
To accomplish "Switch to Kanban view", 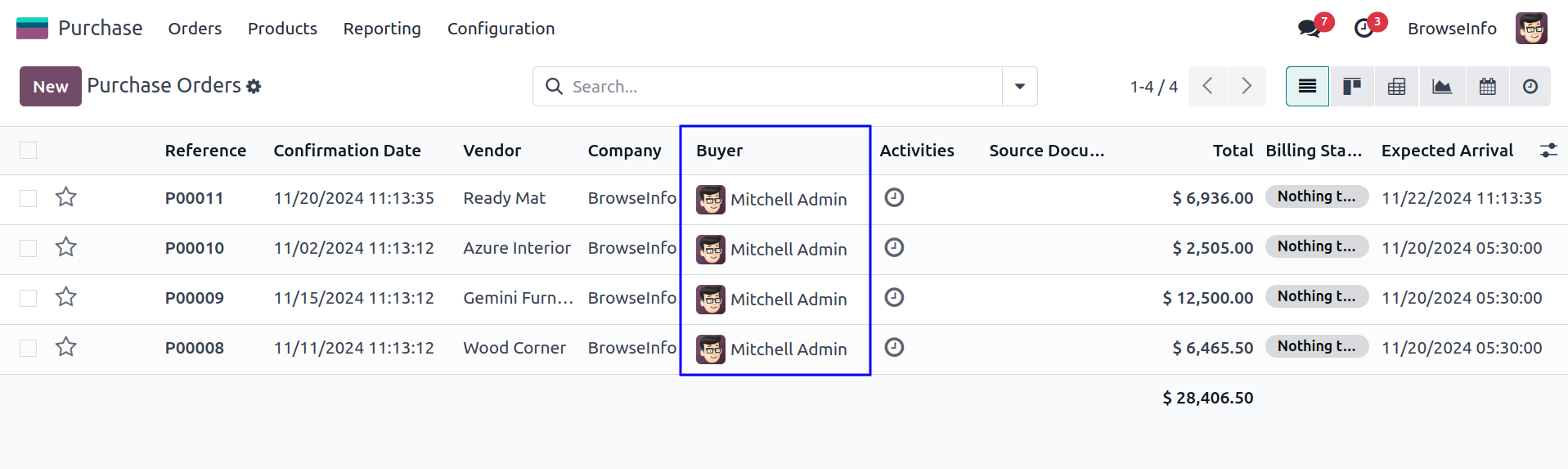I will [x=1351, y=87].
